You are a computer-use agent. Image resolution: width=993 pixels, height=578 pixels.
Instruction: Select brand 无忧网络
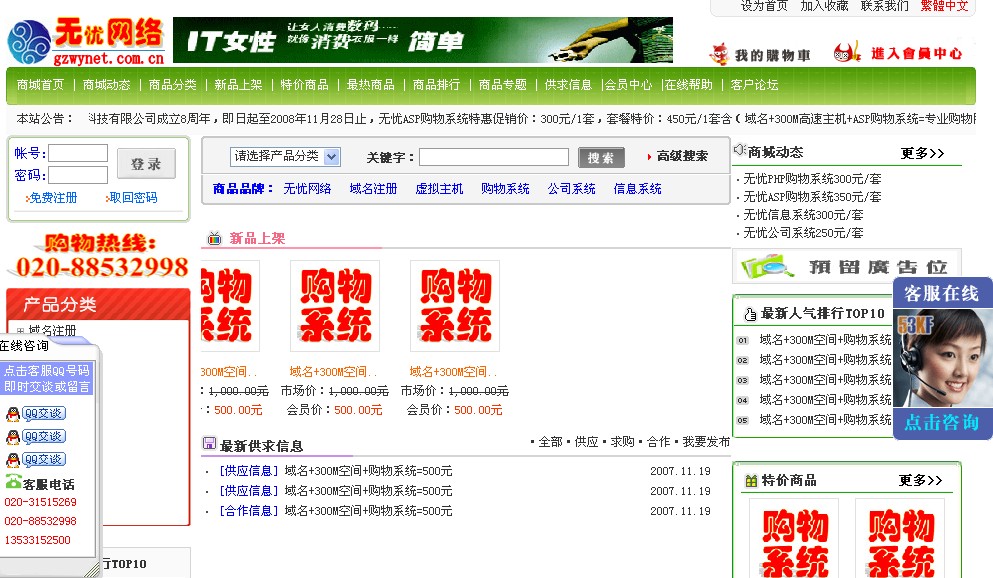tap(307, 189)
